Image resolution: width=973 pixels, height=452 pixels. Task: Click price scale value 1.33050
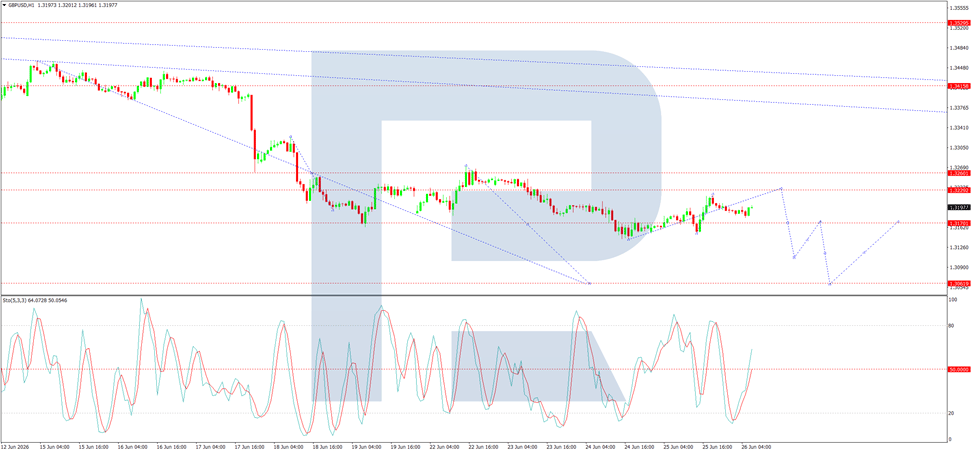tap(959, 148)
